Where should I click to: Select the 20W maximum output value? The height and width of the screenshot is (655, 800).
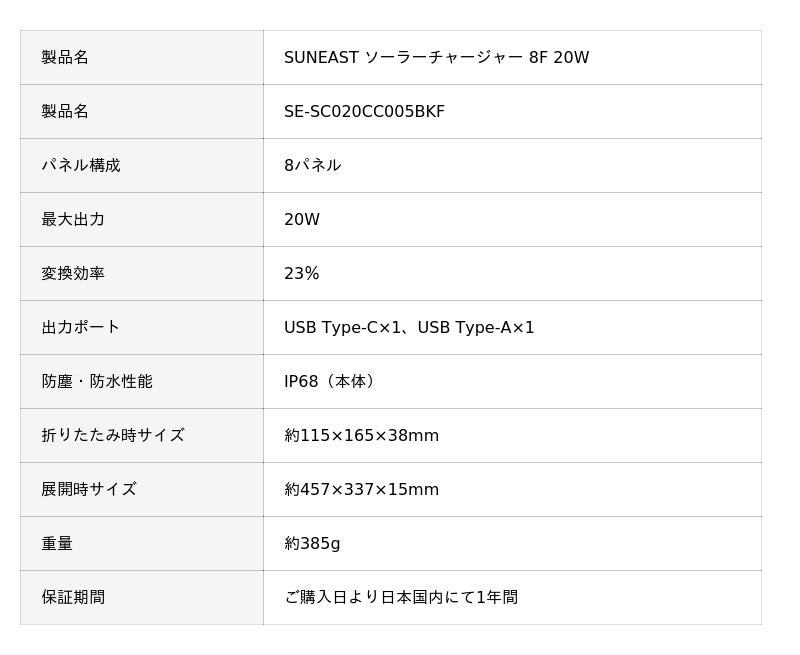(302, 219)
